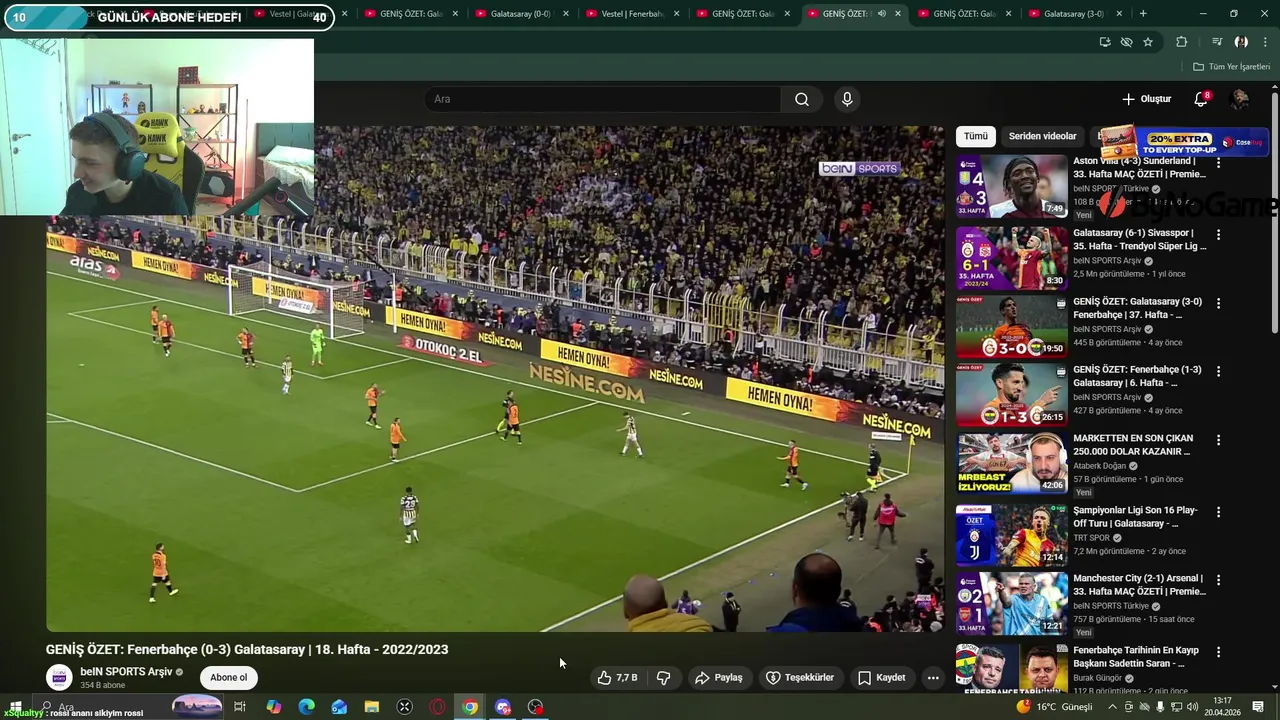Viewport: 1280px width, 720px height.
Task: Open a new browser tab
Action: click(1143, 14)
